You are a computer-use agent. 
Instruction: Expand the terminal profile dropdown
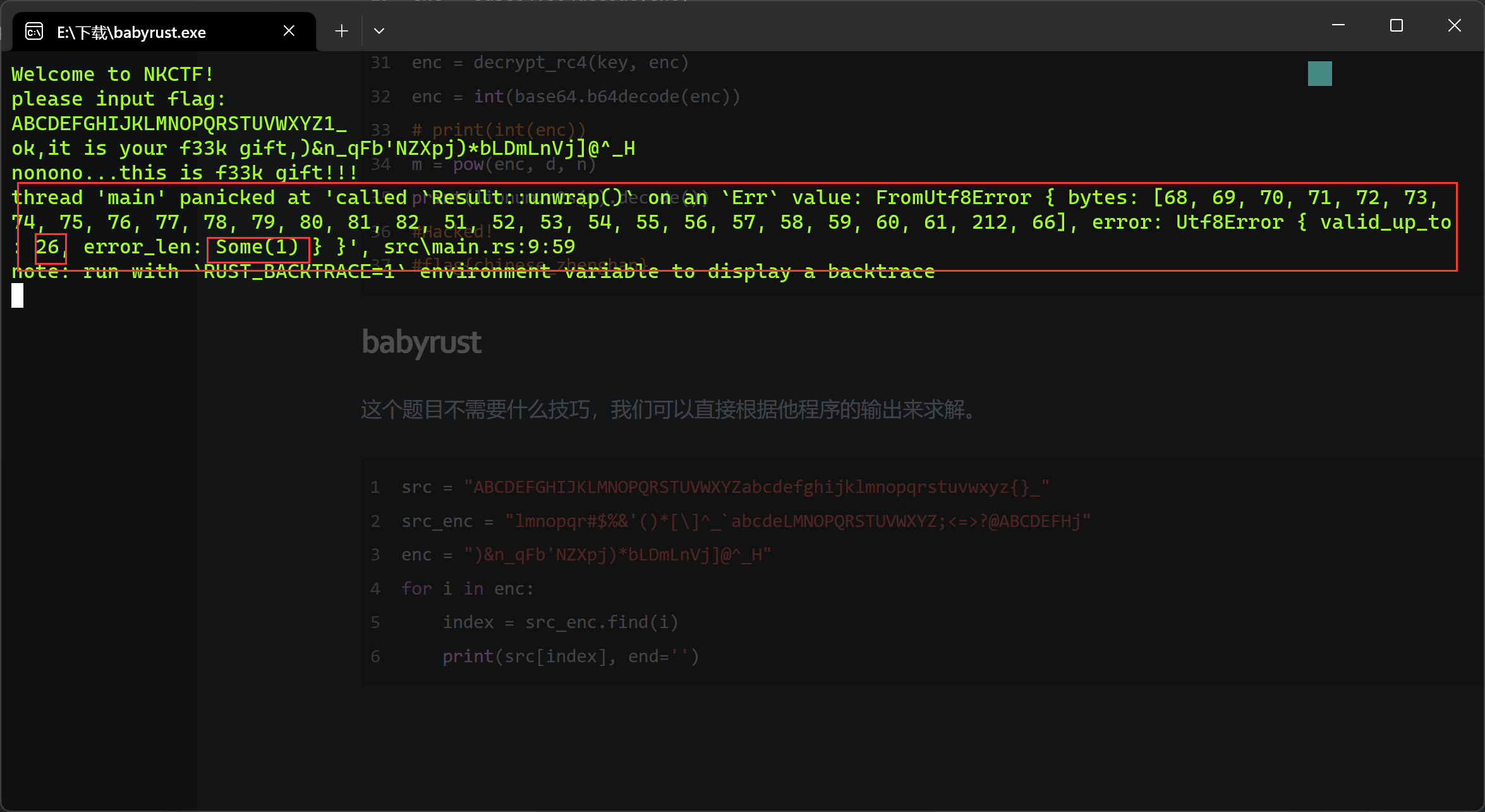[x=379, y=31]
